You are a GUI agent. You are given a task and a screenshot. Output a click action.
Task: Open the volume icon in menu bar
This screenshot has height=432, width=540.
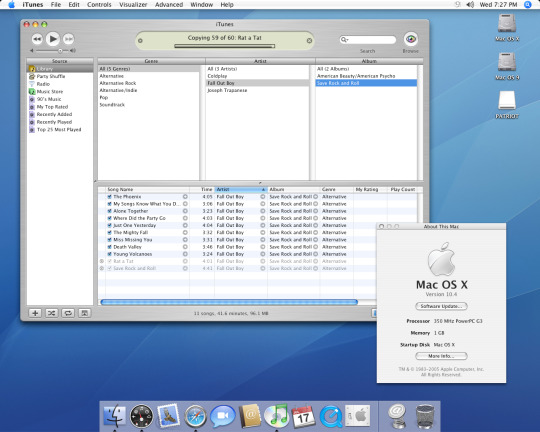tap(470, 5)
